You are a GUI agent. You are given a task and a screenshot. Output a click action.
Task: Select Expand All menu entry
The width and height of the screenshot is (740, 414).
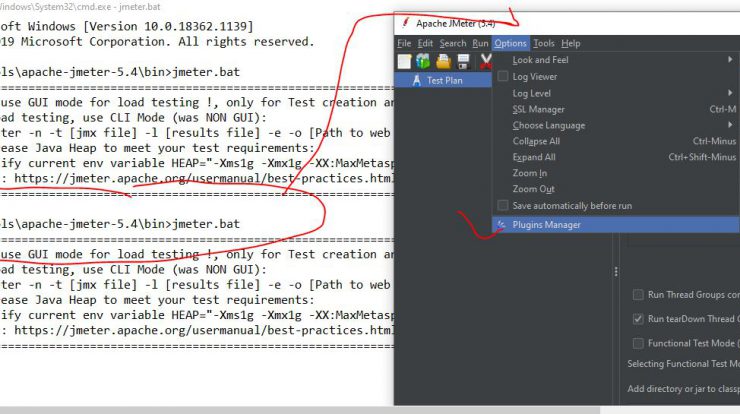click(x=616, y=157)
